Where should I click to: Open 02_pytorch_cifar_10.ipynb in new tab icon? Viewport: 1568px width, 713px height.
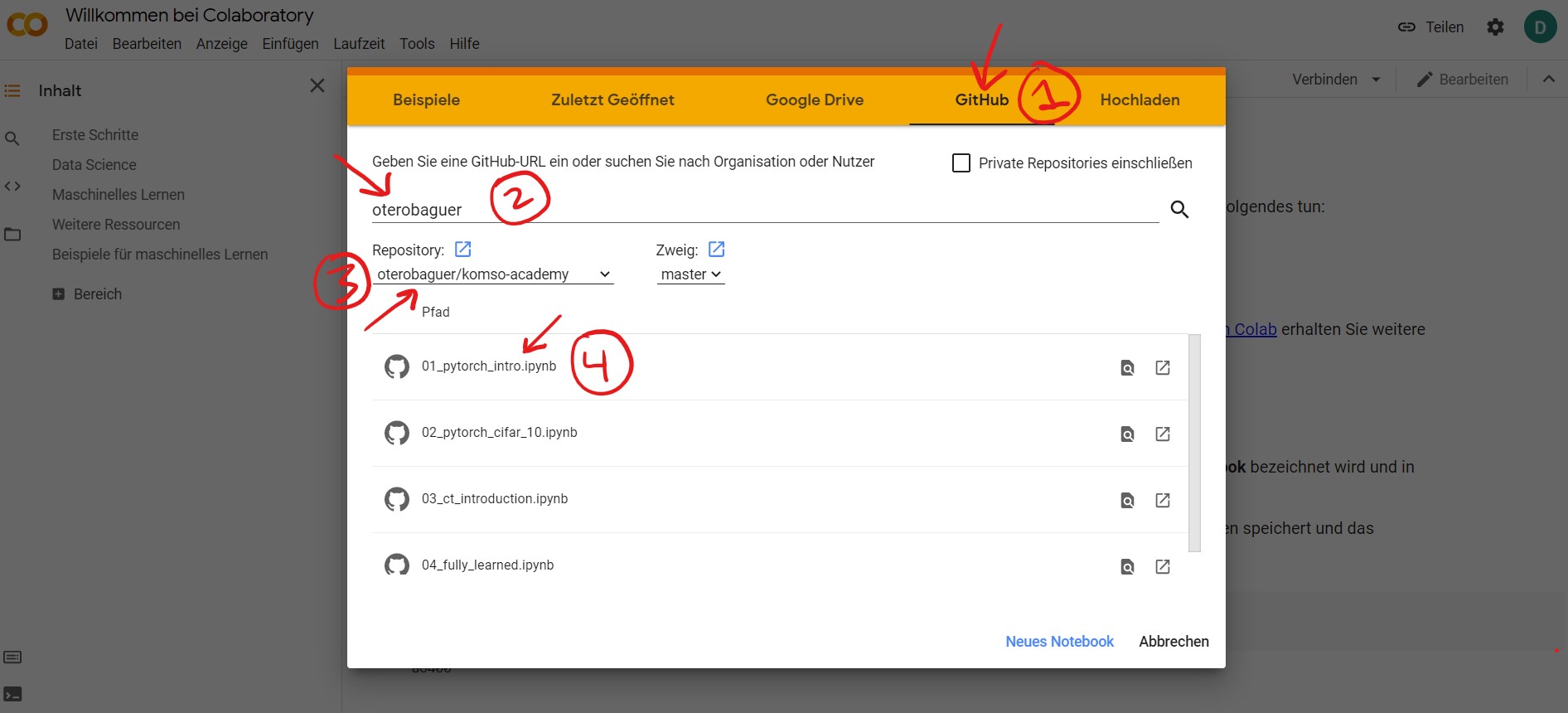[x=1163, y=434]
